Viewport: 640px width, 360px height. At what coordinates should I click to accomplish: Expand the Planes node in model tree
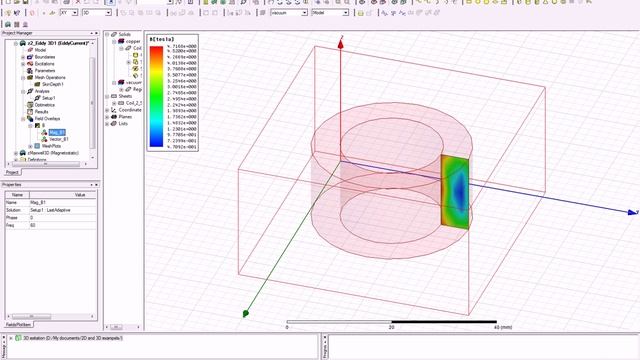[107, 117]
